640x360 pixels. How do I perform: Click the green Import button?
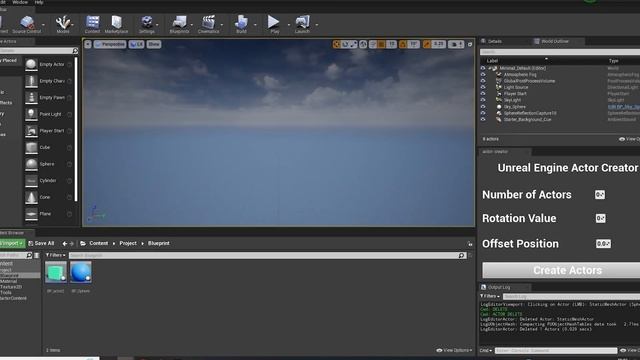point(12,244)
